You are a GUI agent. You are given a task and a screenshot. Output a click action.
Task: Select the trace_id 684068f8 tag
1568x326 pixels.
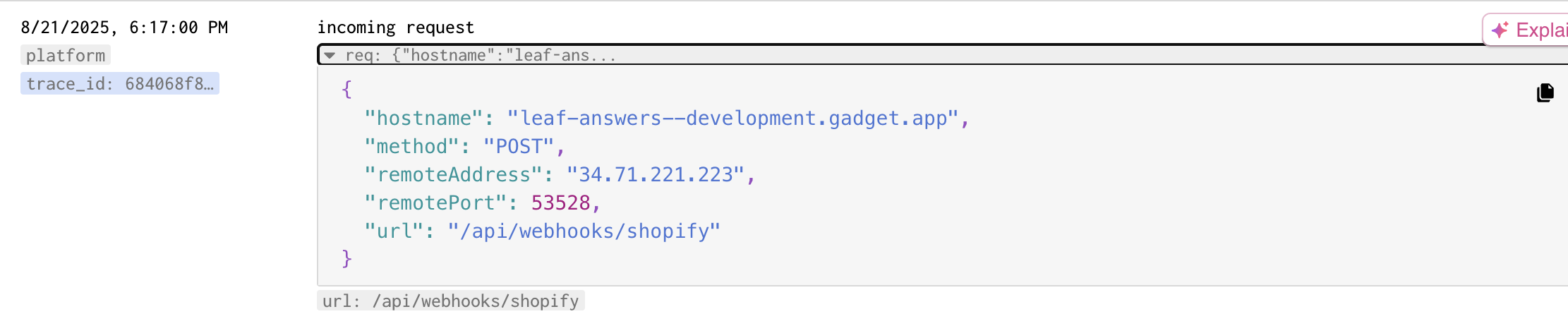click(x=119, y=83)
